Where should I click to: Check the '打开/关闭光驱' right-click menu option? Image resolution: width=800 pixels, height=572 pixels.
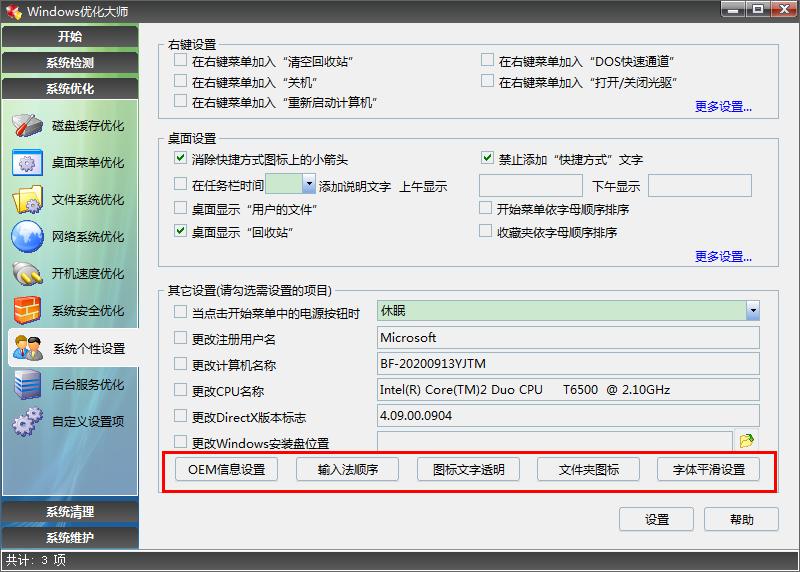pyautogui.click(x=487, y=81)
